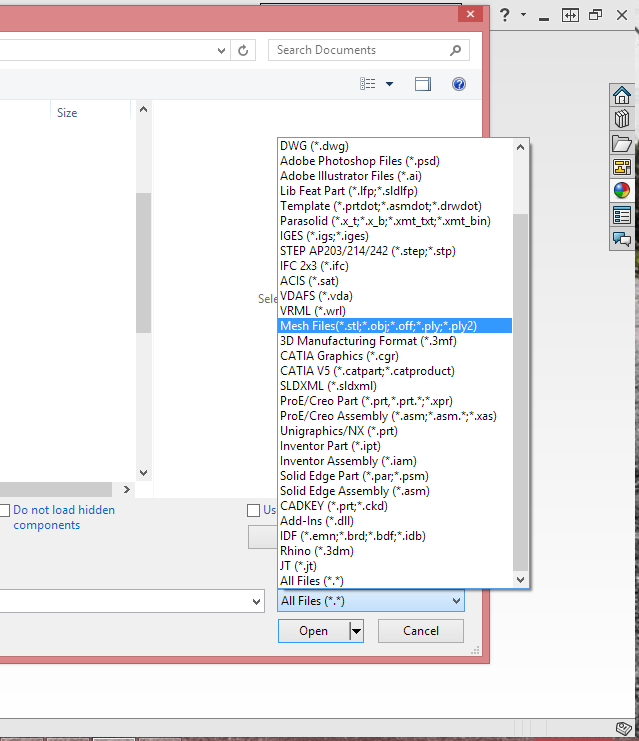Open SOLIDWORKS Resources home tab
Image resolution: width=639 pixels, height=741 pixels.
(622, 95)
